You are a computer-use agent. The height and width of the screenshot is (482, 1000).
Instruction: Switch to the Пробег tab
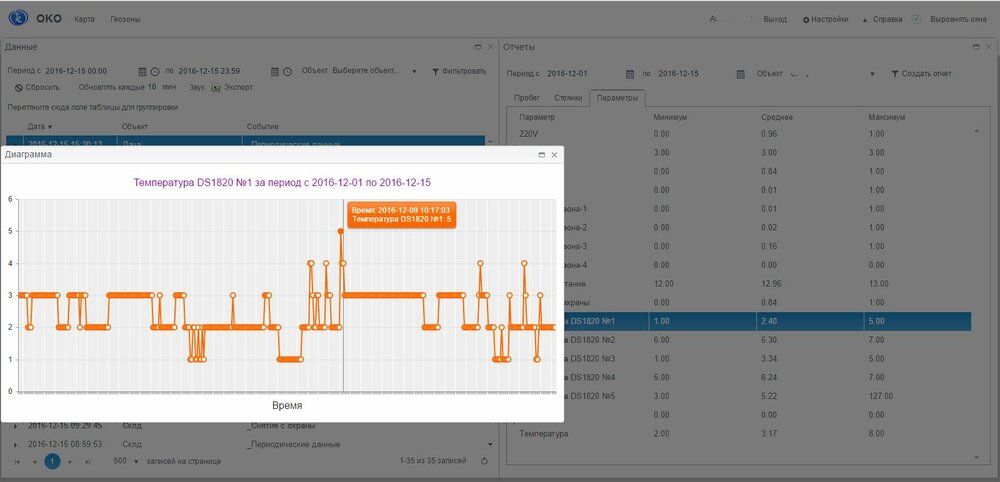point(527,98)
